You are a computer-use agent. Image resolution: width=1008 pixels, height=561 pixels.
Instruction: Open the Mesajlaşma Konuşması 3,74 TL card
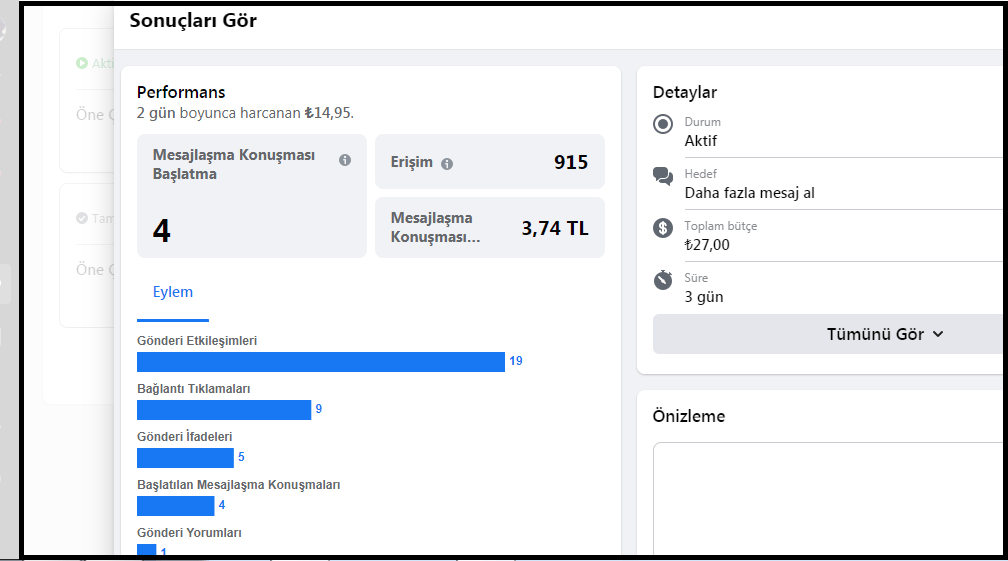point(490,227)
